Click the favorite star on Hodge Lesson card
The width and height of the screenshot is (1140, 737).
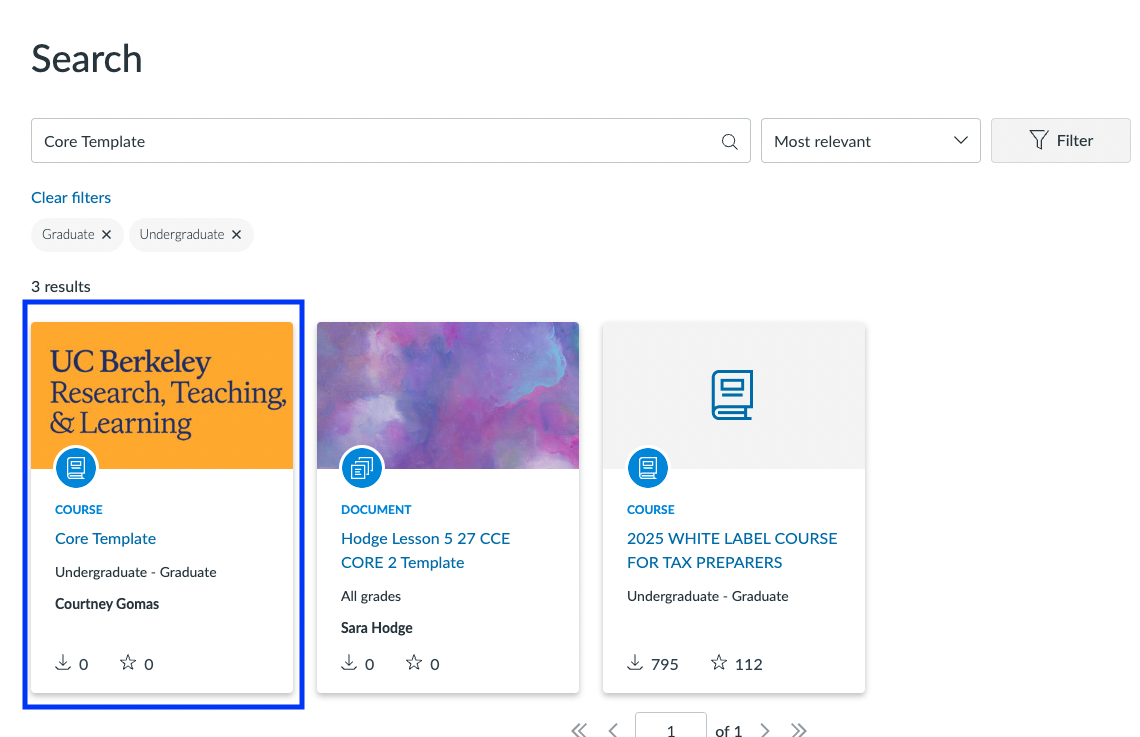click(x=414, y=663)
